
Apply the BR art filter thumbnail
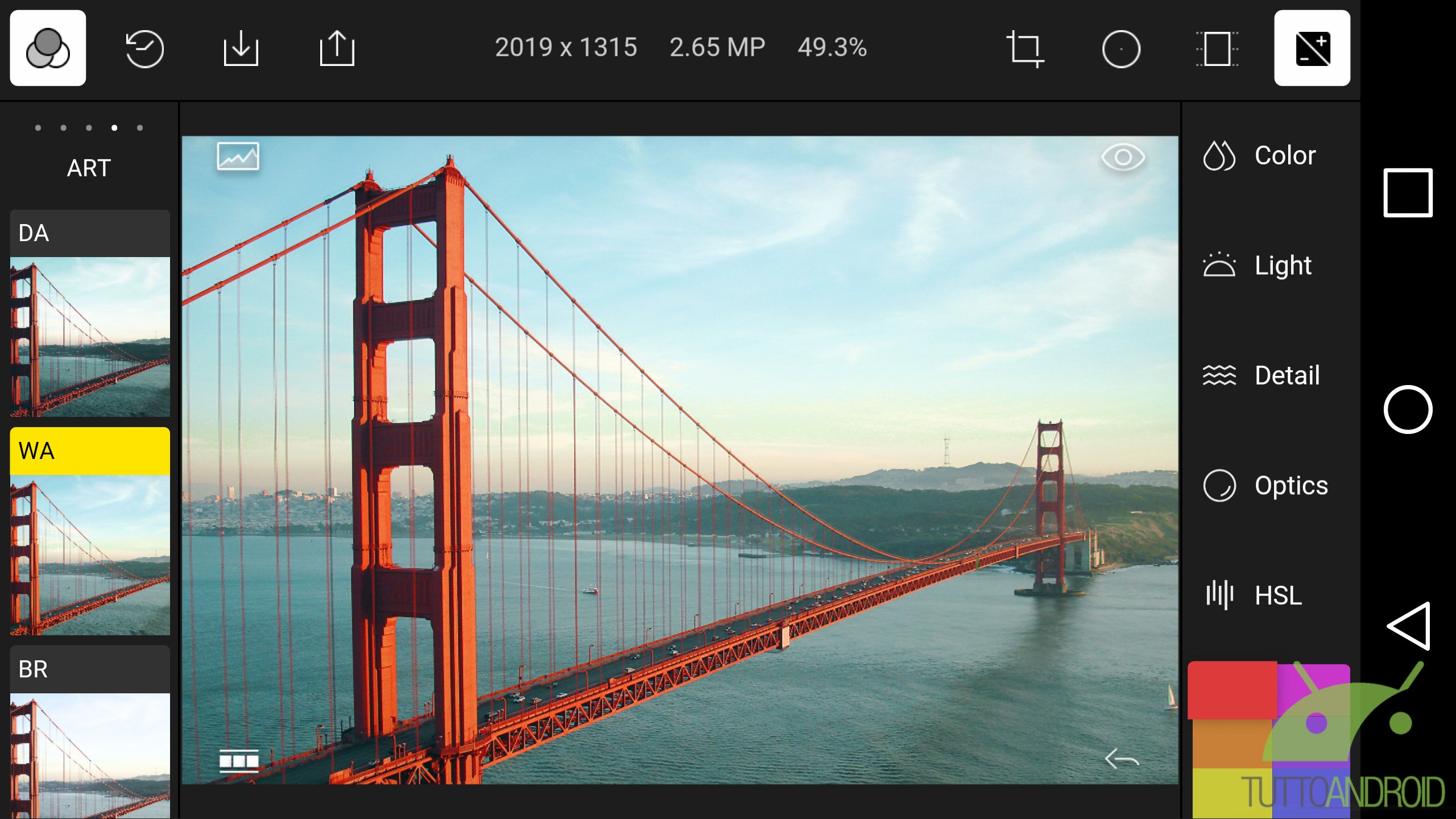90,732
